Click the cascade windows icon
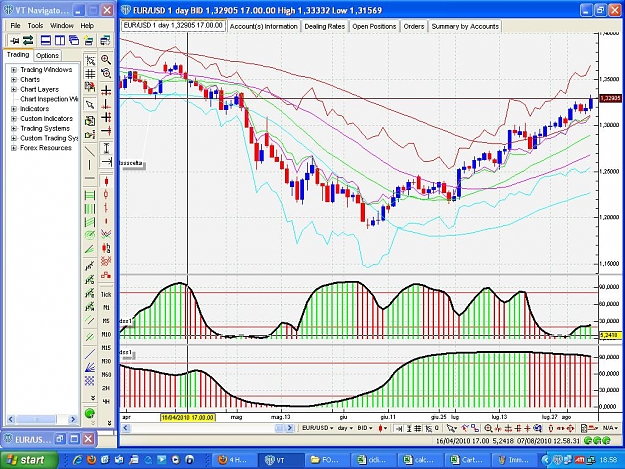Image resolution: width=625 pixels, height=469 pixels. [74, 40]
